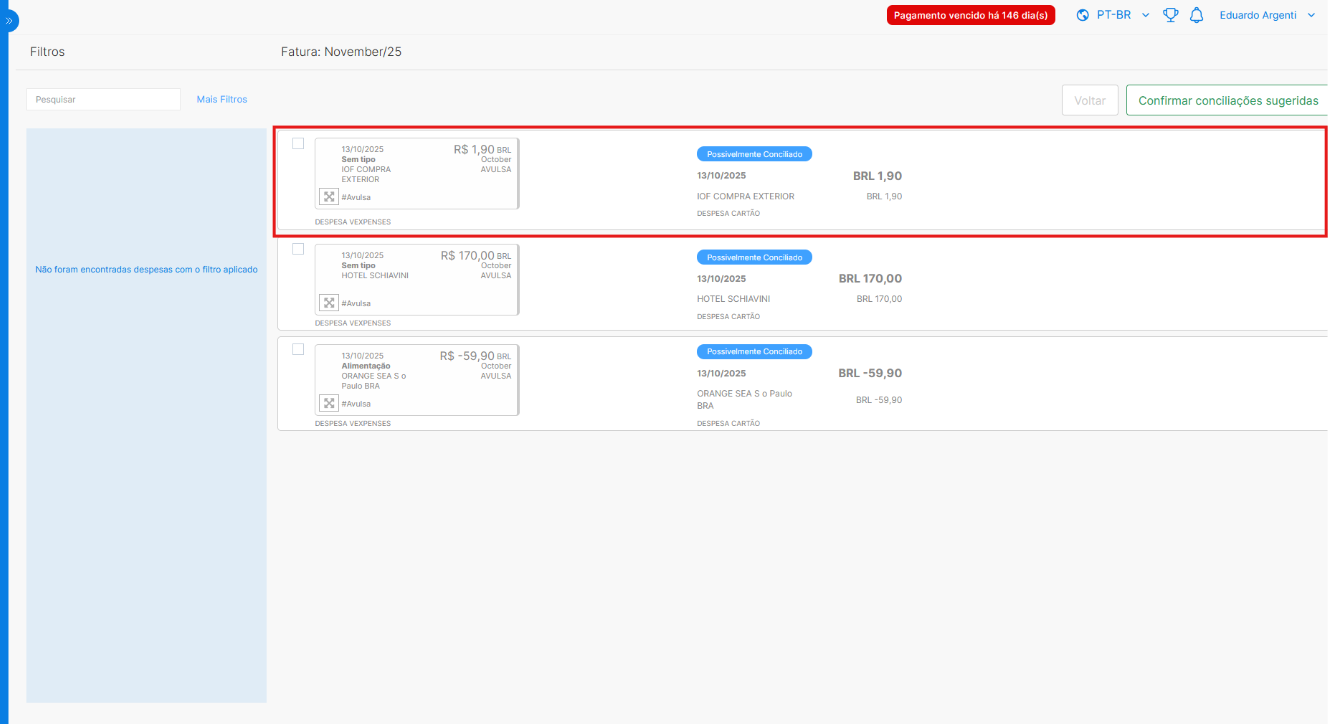Expand the ORANGE SEA expense details icon
Screen dimensions: 1329x724
pos(329,403)
